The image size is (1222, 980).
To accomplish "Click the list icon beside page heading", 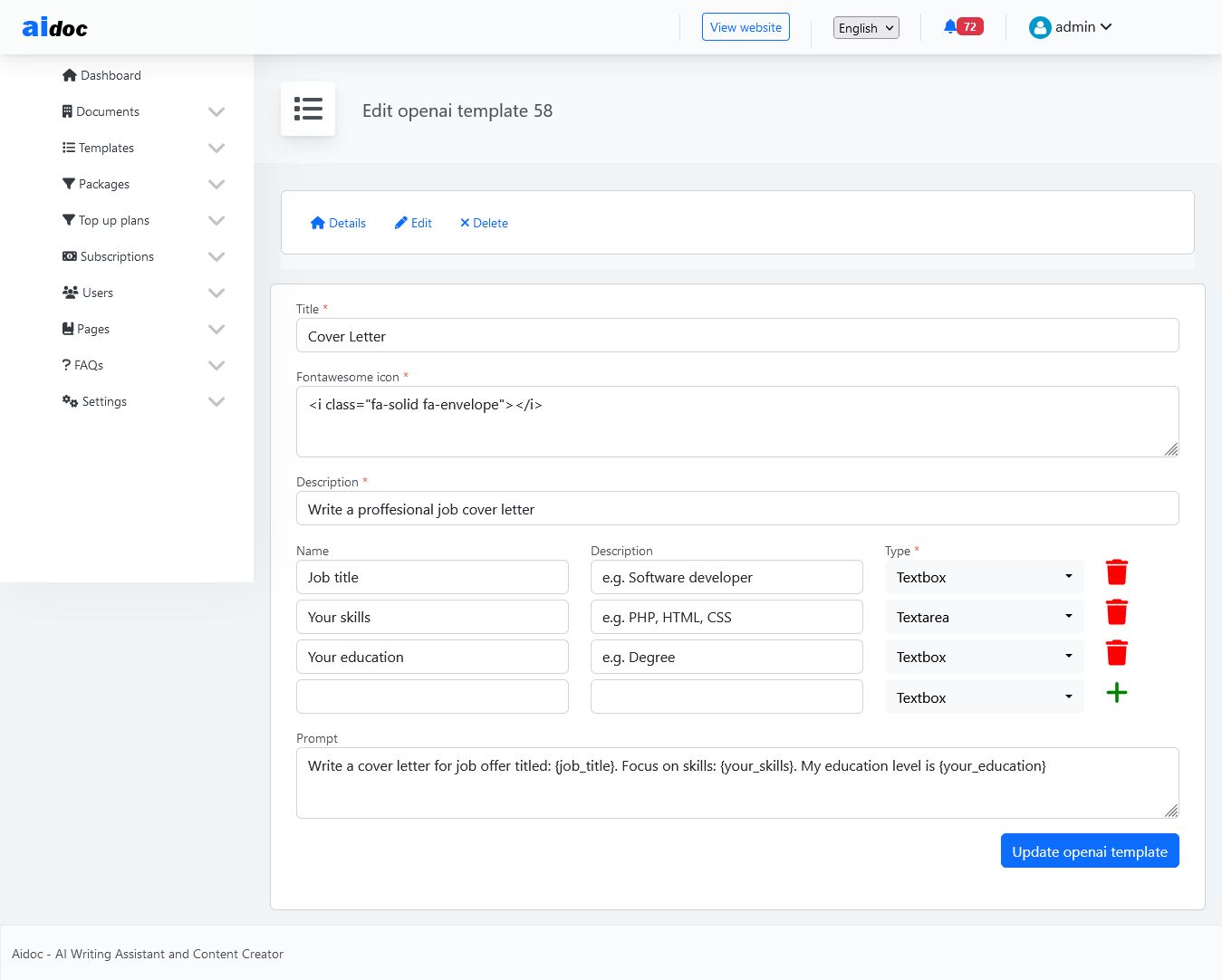I will [308, 109].
